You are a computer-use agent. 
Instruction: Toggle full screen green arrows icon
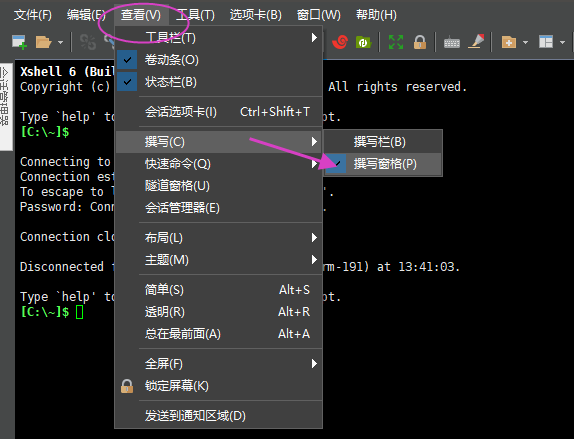(x=396, y=42)
